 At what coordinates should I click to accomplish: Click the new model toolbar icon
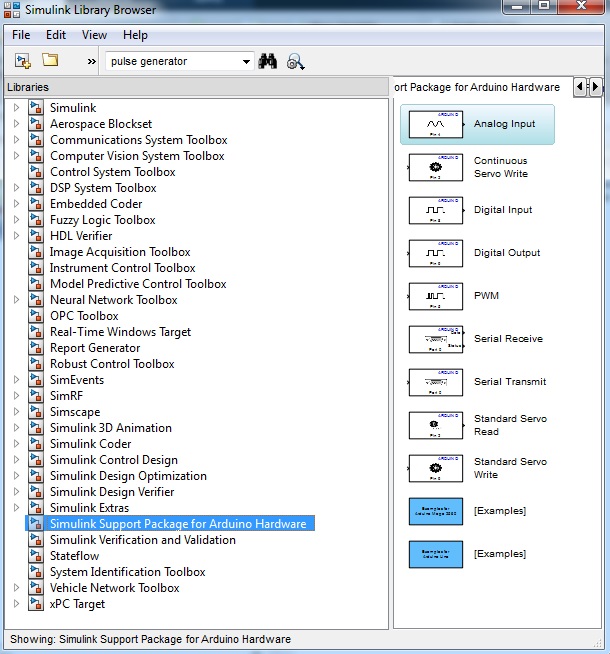(x=23, y=61)
